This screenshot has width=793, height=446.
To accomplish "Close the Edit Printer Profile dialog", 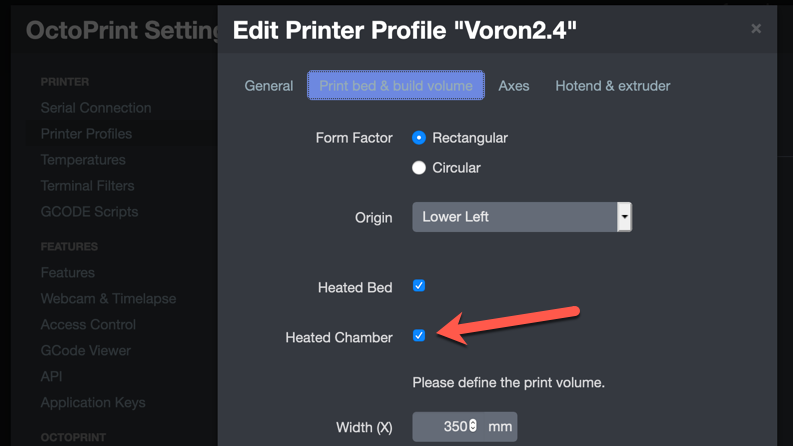I will (x=756, y=29).
